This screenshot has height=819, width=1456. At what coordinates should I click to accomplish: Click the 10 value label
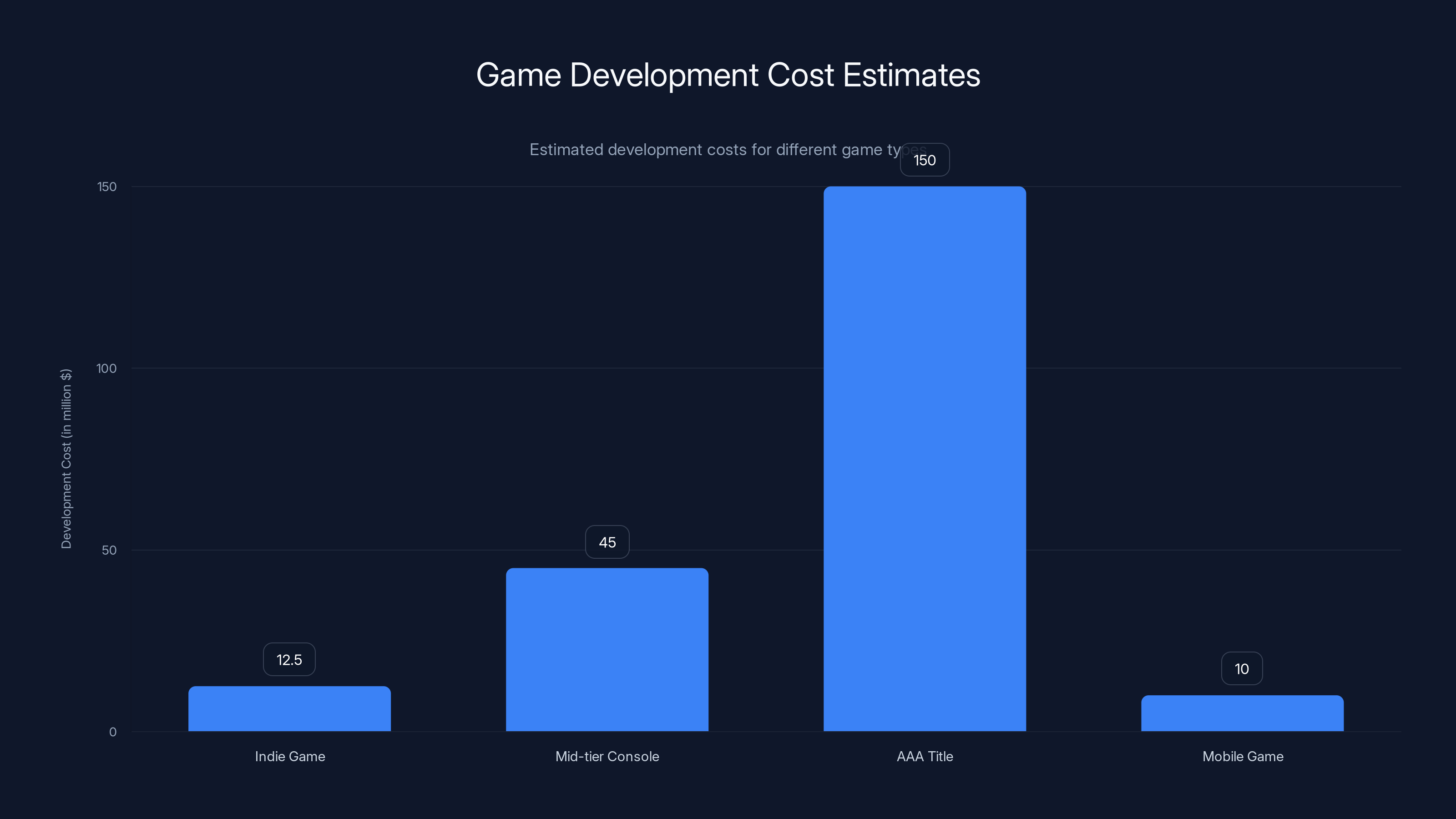click(x=1242, y=668)
